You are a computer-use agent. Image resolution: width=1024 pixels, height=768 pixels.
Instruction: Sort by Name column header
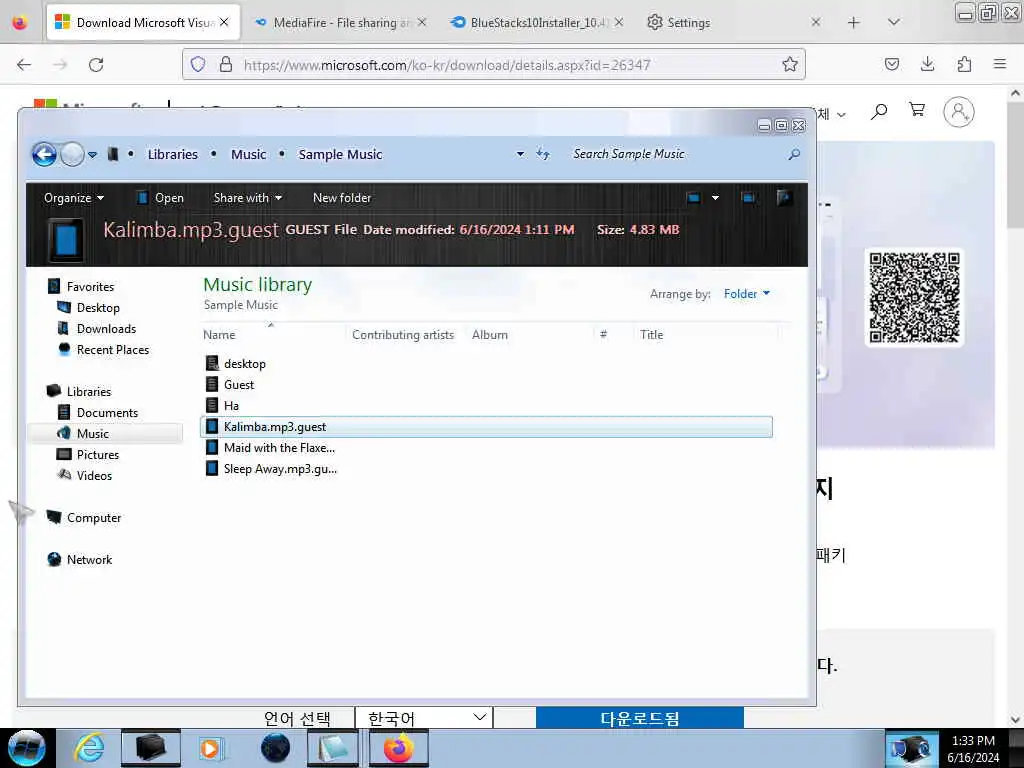click(x=219, y=335)
